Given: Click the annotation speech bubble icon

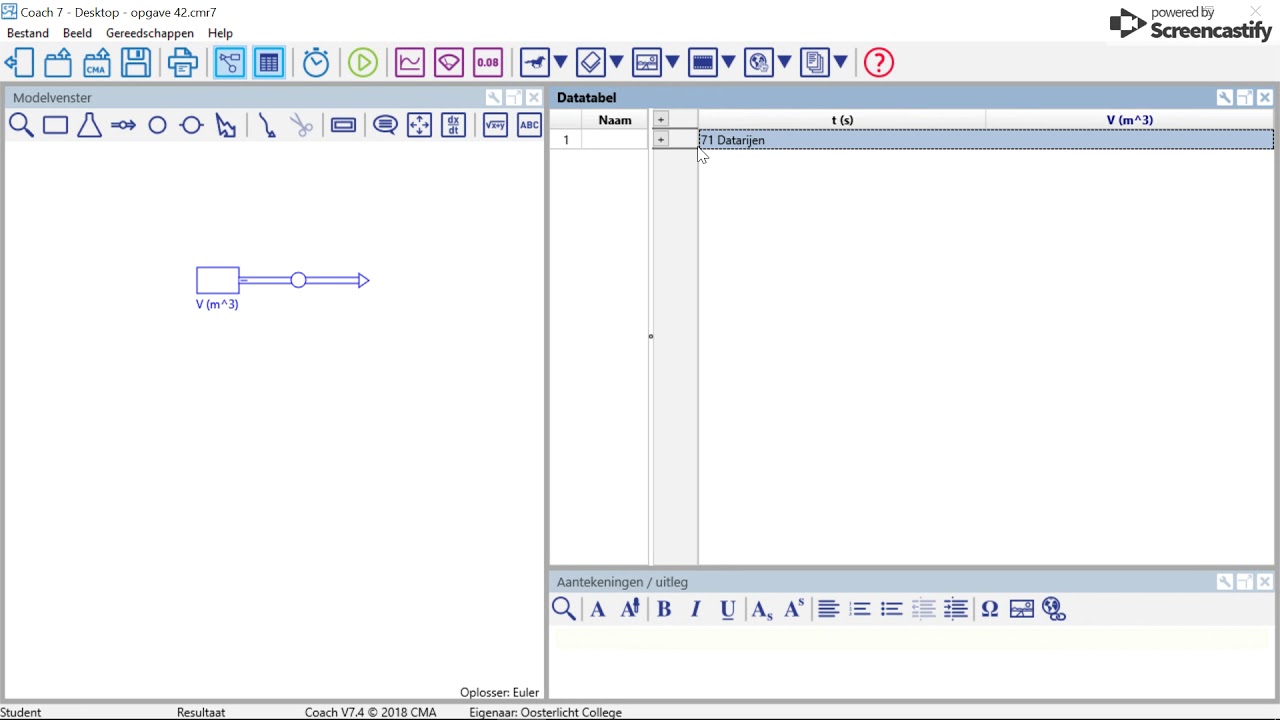Looking at the screenshot, I should [x=385, y=126].
